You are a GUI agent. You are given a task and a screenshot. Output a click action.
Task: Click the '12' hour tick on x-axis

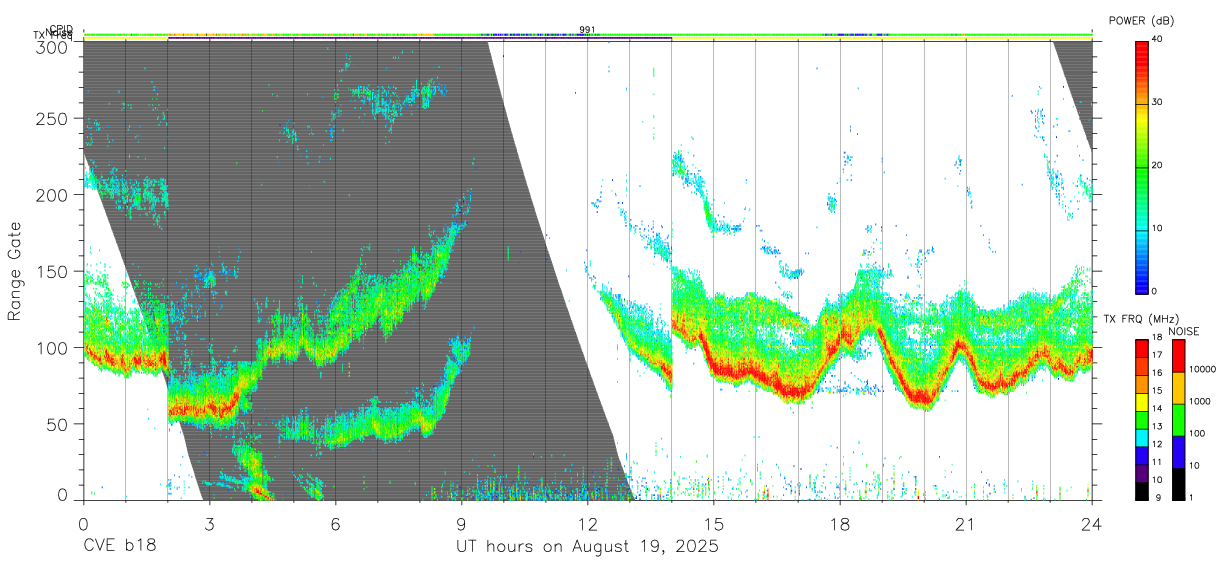[588, 524]
